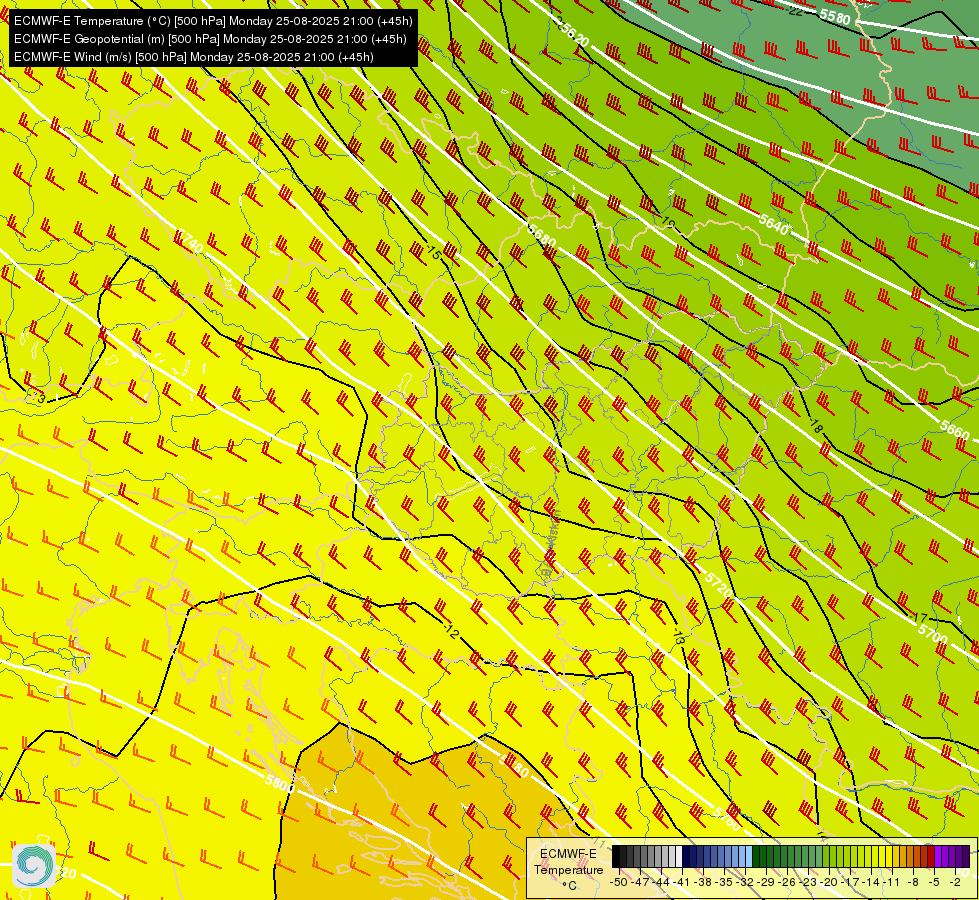Select the ECMWF-E Geopotential title line
Viewport: 979px width, 900px height.
click(x=210, y=39)
